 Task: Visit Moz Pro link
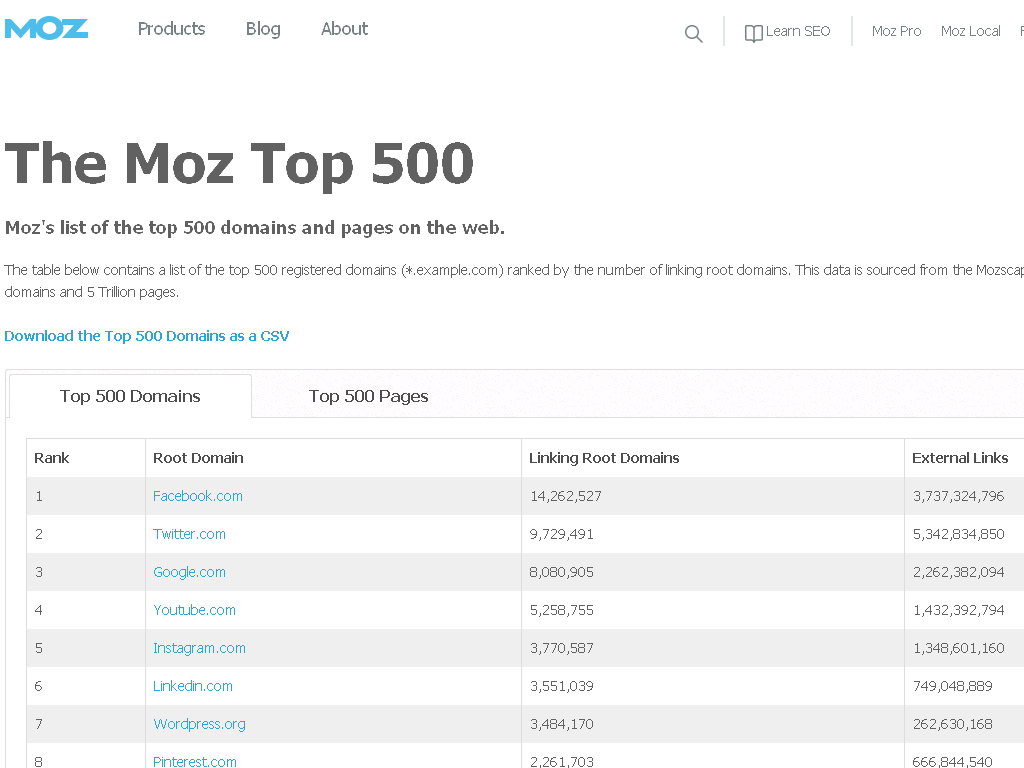(x=896, y=31)
